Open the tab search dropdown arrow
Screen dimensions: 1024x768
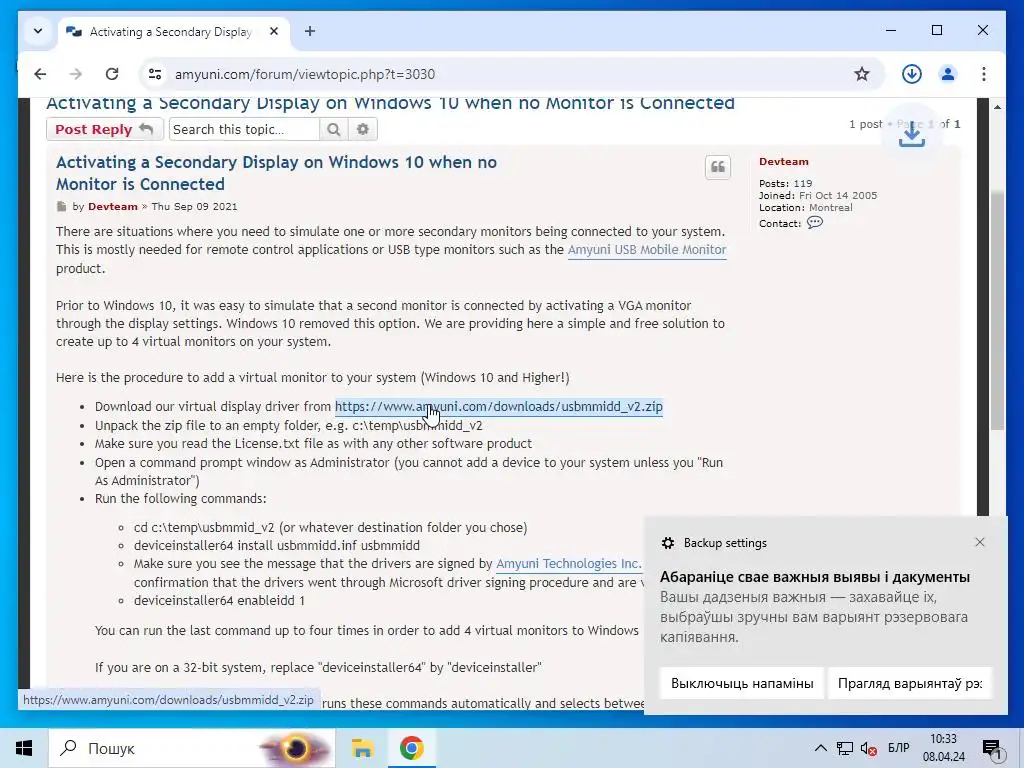click(38, 31)
